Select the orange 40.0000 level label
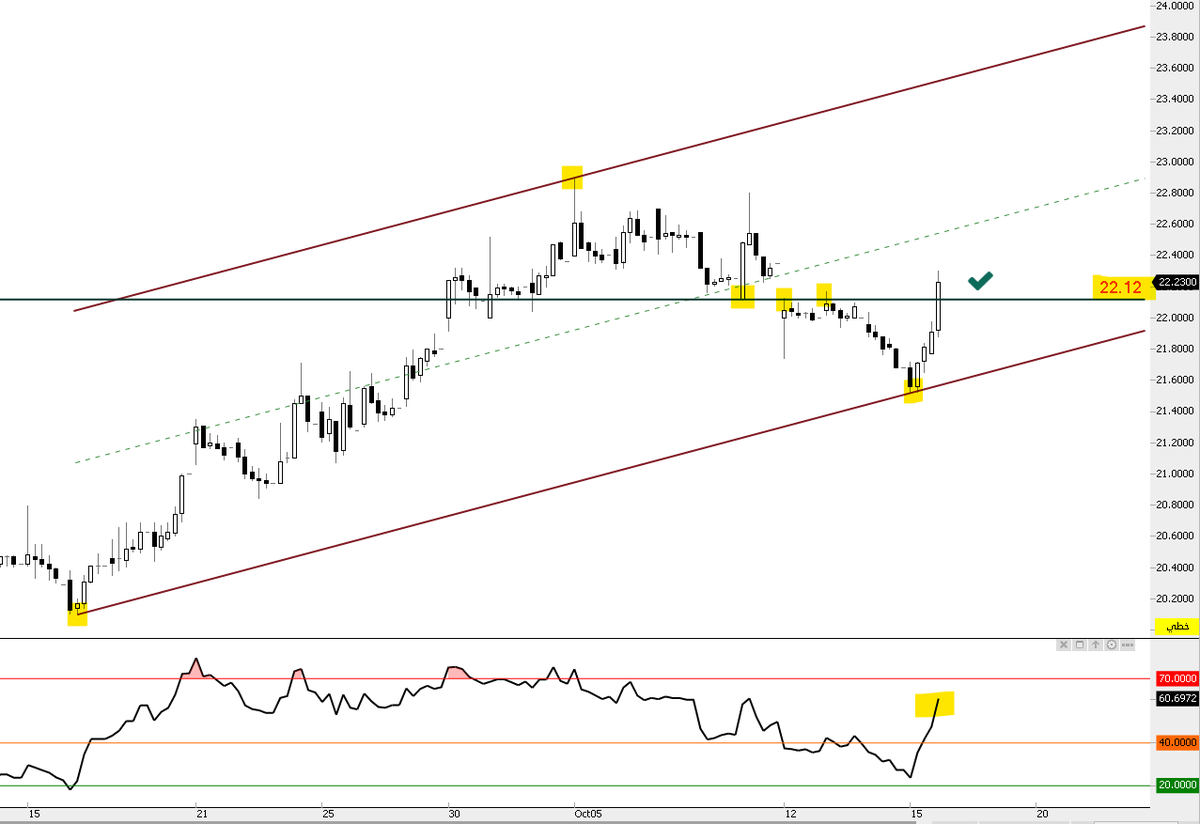Image resolution: width=1200 pixels, height=824 pixels. (x=1175, y=742)
